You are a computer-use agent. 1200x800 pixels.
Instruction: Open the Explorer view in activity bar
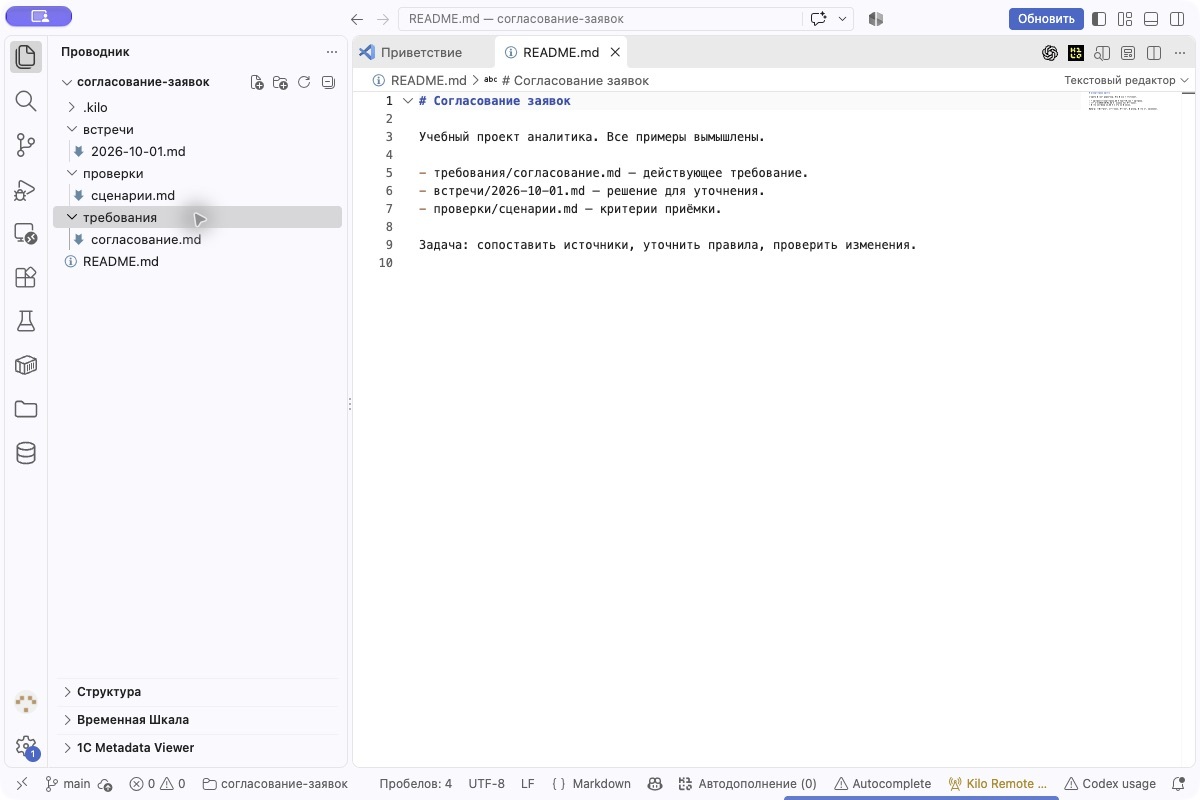(x=26, y=57)
